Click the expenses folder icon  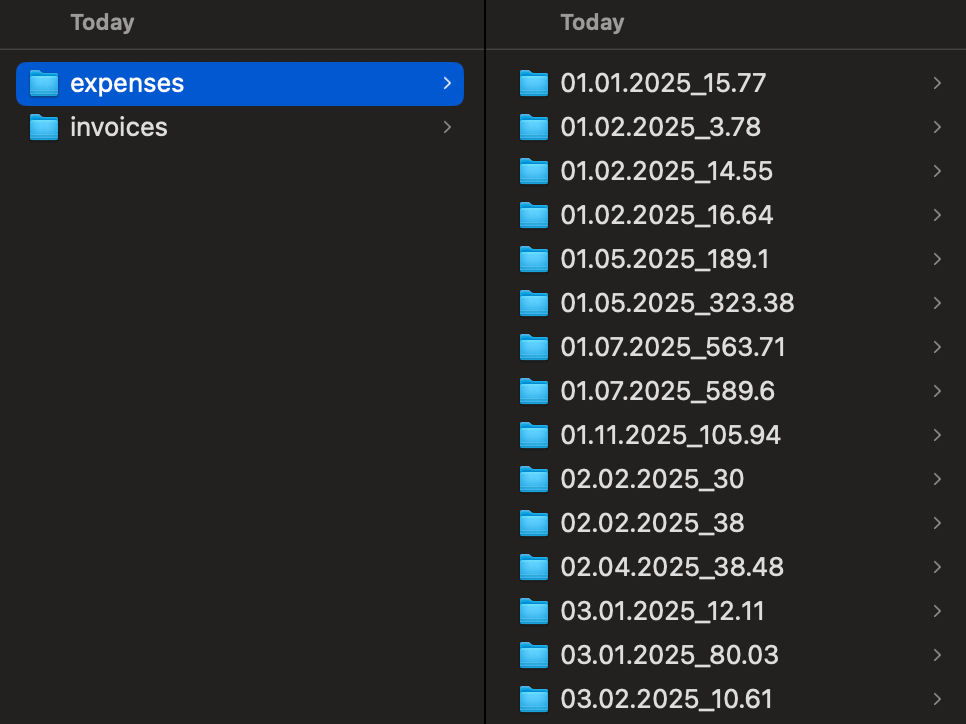coord(43,84)
